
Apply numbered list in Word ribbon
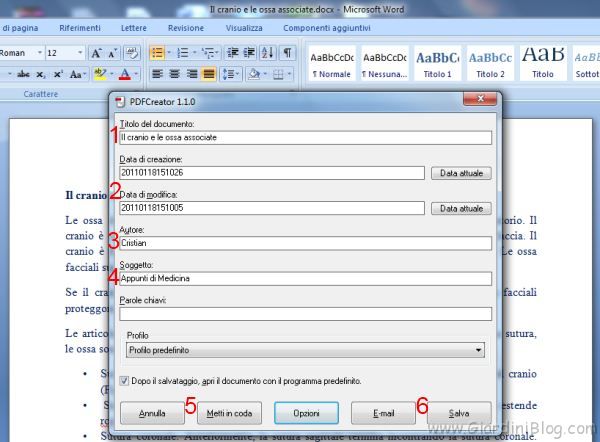183,53
